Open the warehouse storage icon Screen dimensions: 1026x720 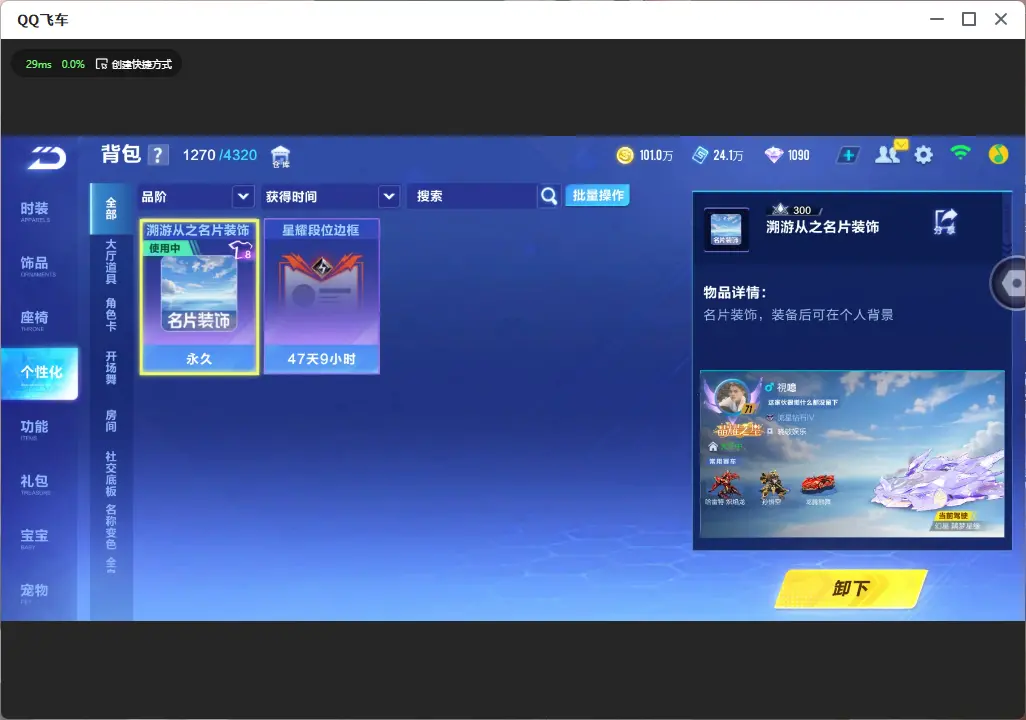pyautogui.click(x=281, y=156)
